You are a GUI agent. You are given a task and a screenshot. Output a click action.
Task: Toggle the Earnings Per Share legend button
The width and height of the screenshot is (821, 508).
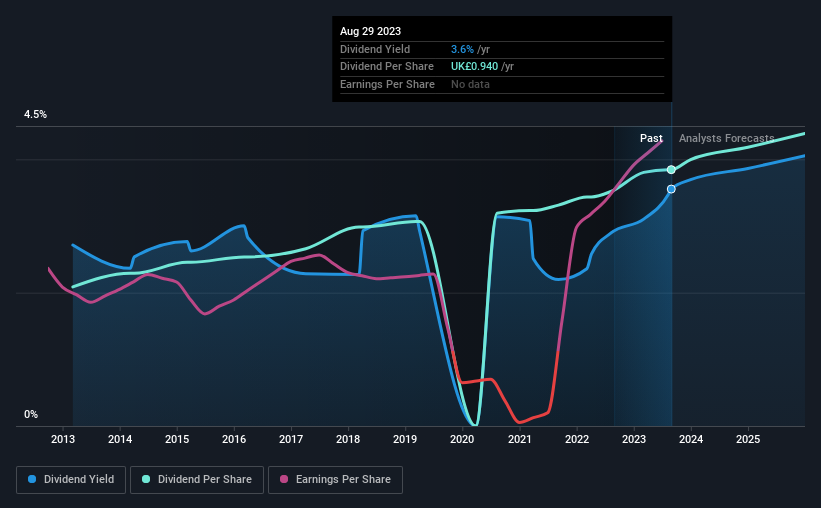point(335,480)
